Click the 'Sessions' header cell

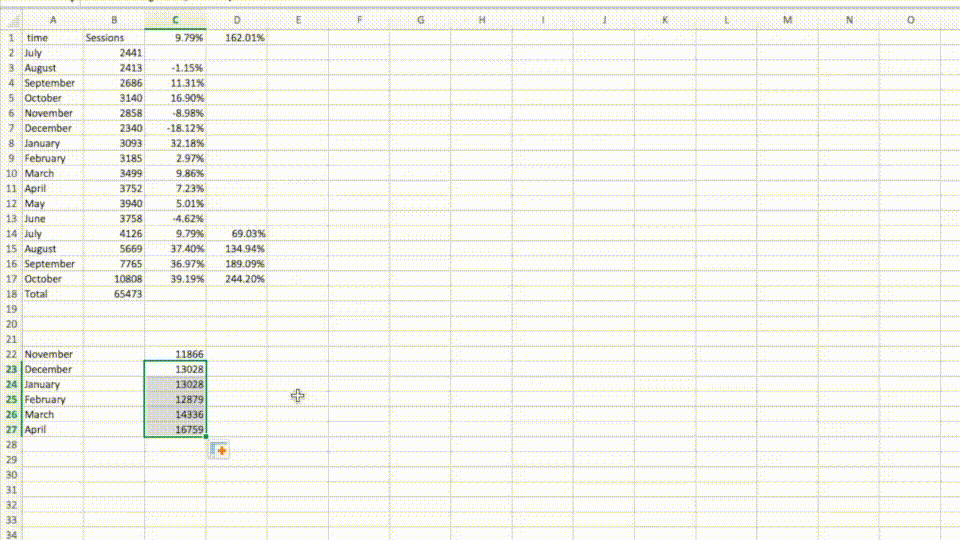[114, 37]
